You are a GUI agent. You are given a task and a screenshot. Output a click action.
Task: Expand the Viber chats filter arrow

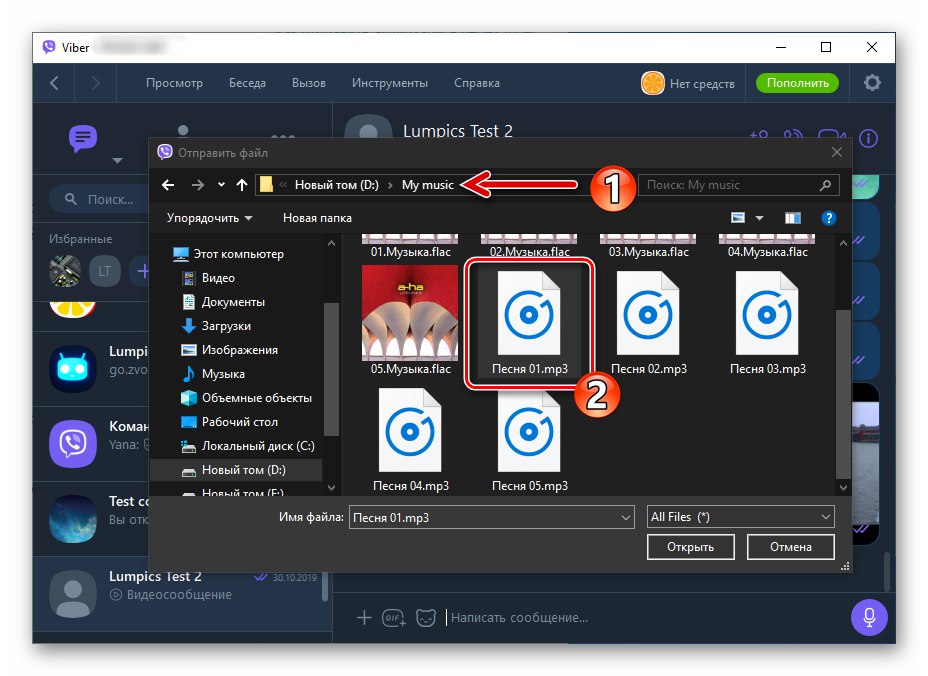point(117,160)
